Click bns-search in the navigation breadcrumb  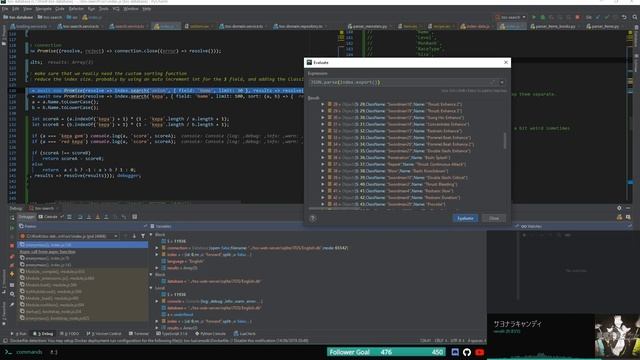coord(50,17)
